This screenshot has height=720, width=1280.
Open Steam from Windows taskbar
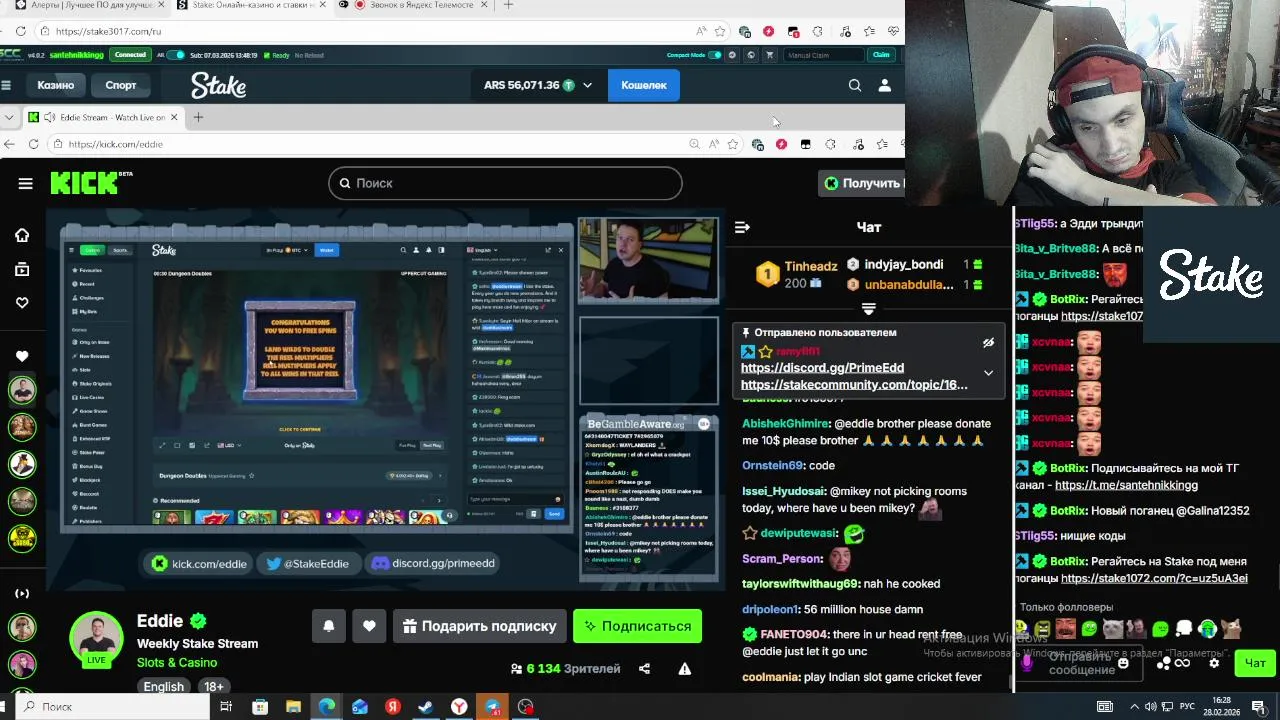(x=425, y=707)
